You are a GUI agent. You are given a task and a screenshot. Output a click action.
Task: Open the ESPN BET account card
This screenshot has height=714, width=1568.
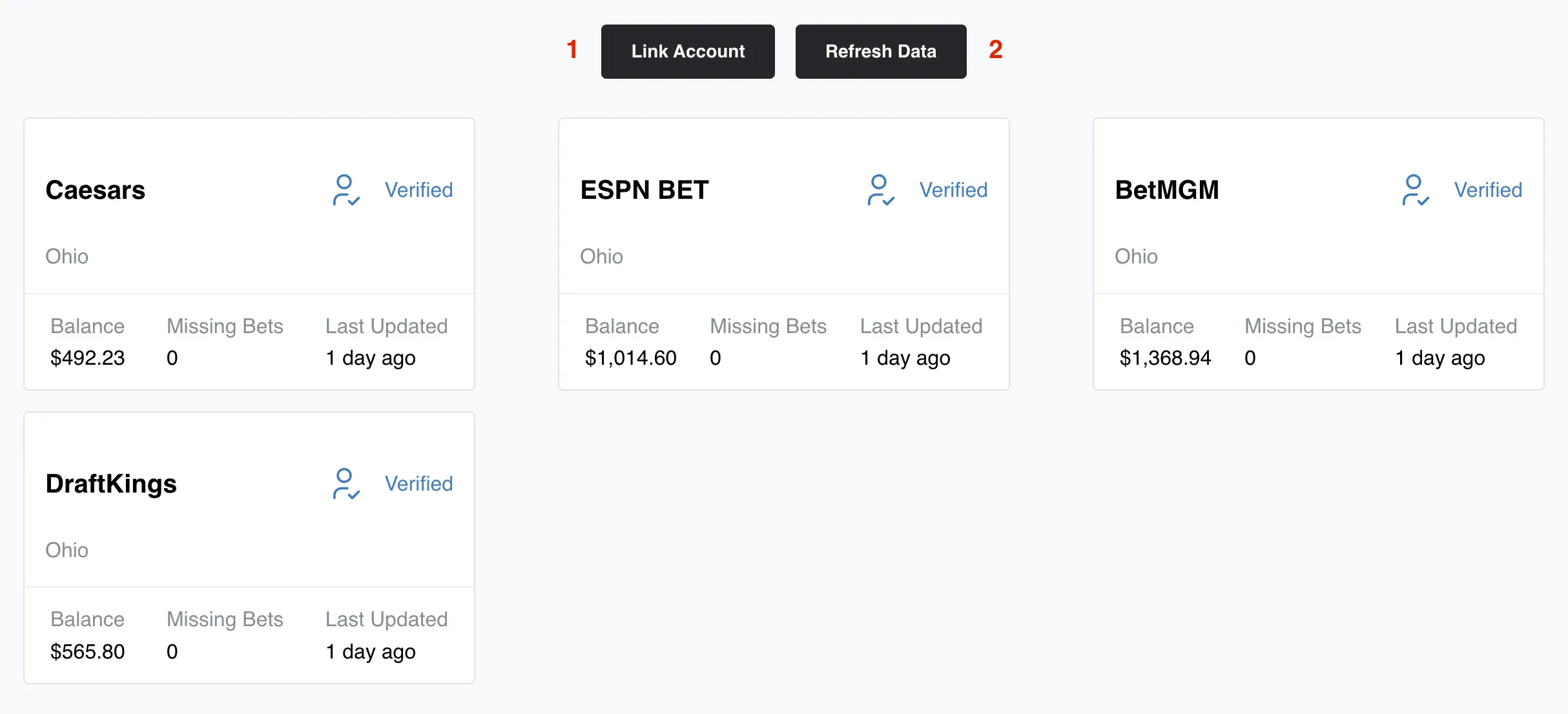click(x=783, y=253)
